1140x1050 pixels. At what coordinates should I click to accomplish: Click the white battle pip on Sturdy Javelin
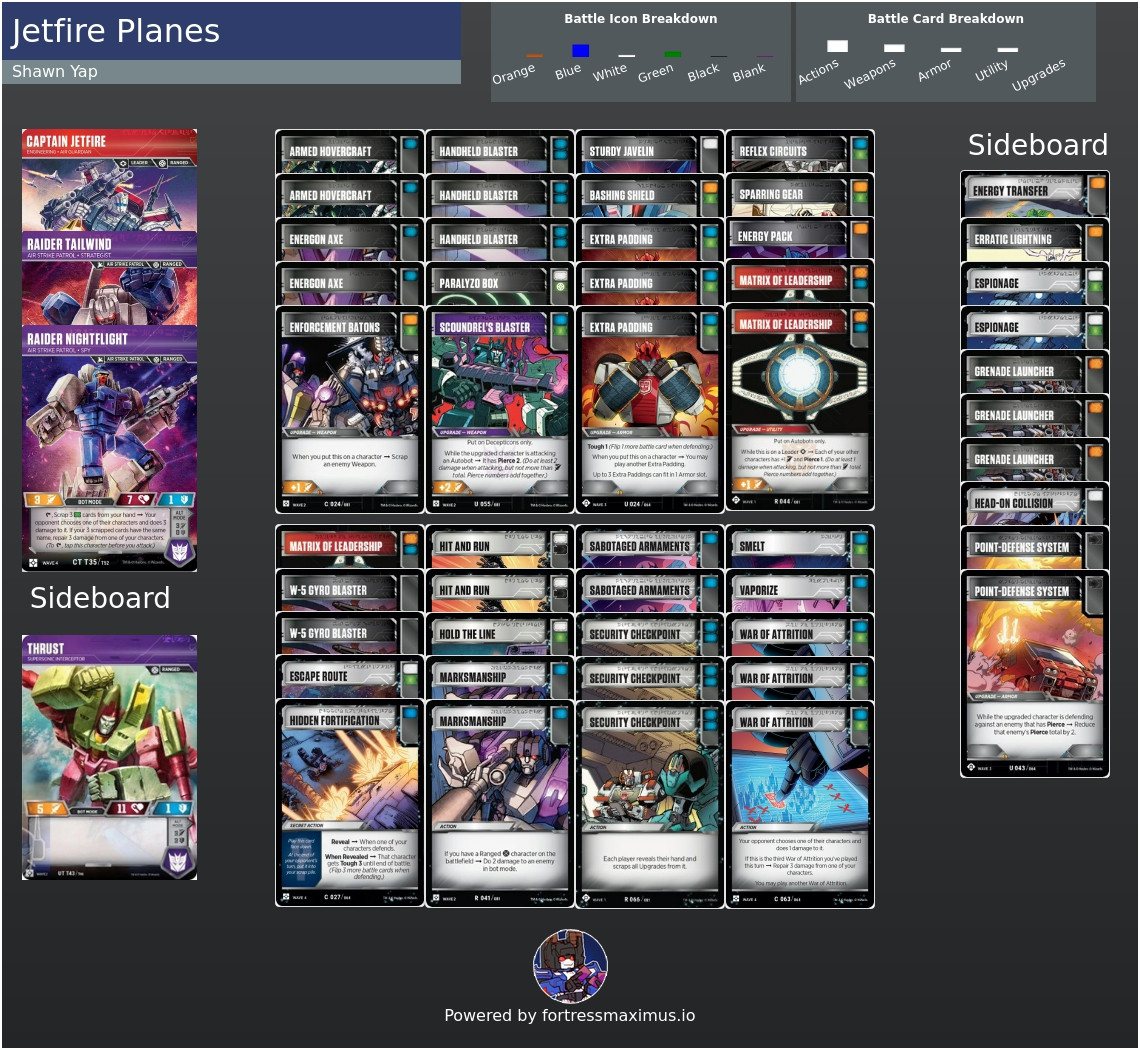710,144
